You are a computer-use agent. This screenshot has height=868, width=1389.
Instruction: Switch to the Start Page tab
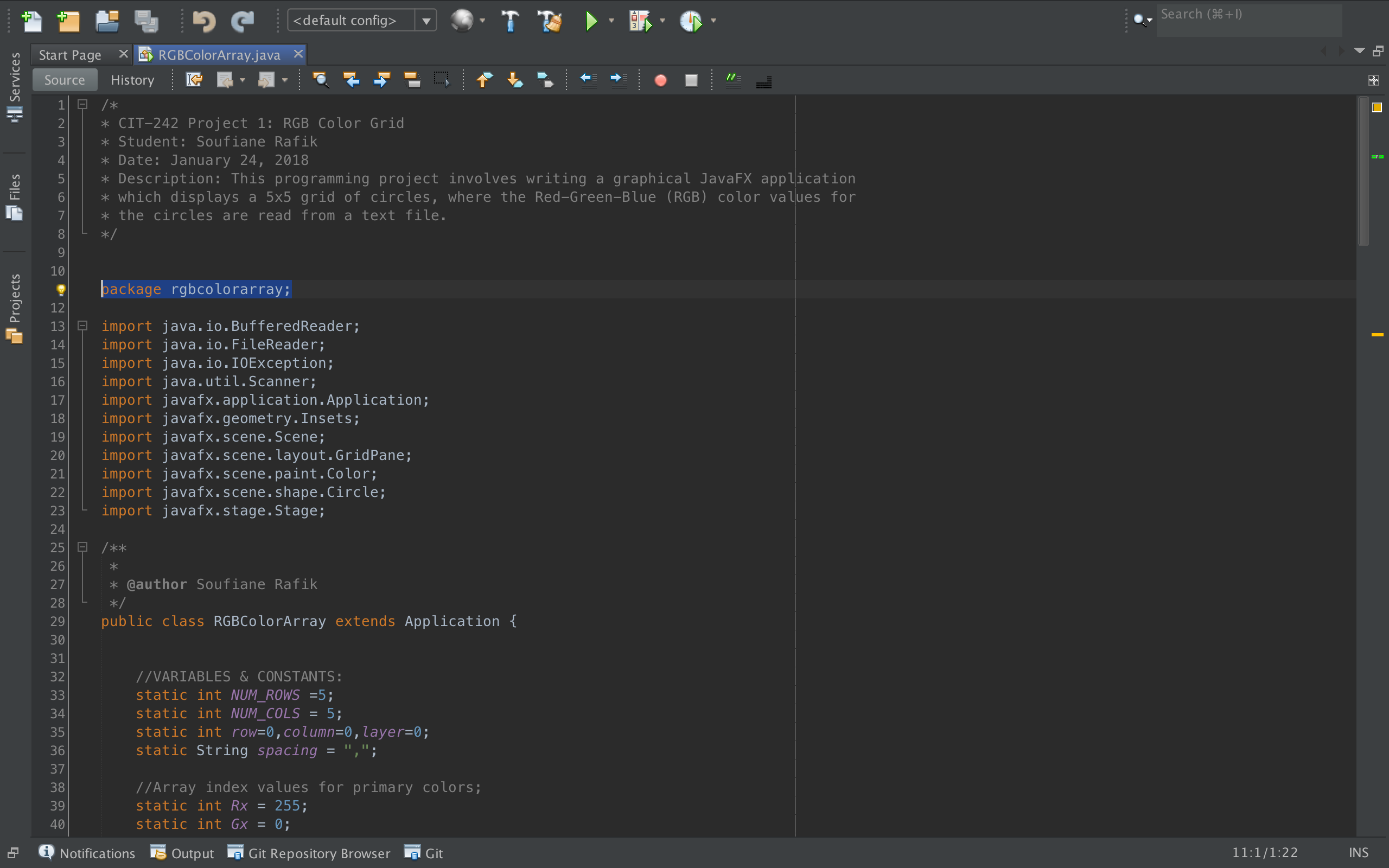tap(69, 55)
